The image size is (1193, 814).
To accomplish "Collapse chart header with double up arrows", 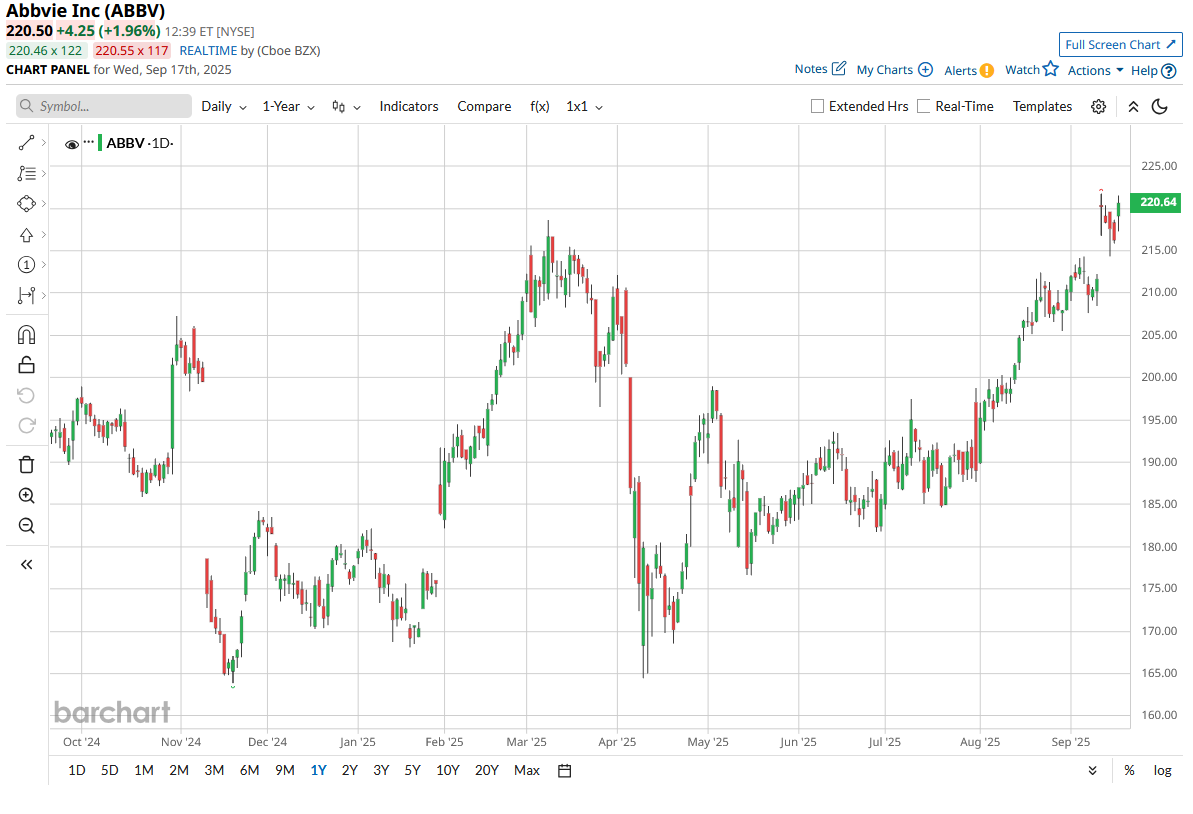I will click(x=1134, y=107).
